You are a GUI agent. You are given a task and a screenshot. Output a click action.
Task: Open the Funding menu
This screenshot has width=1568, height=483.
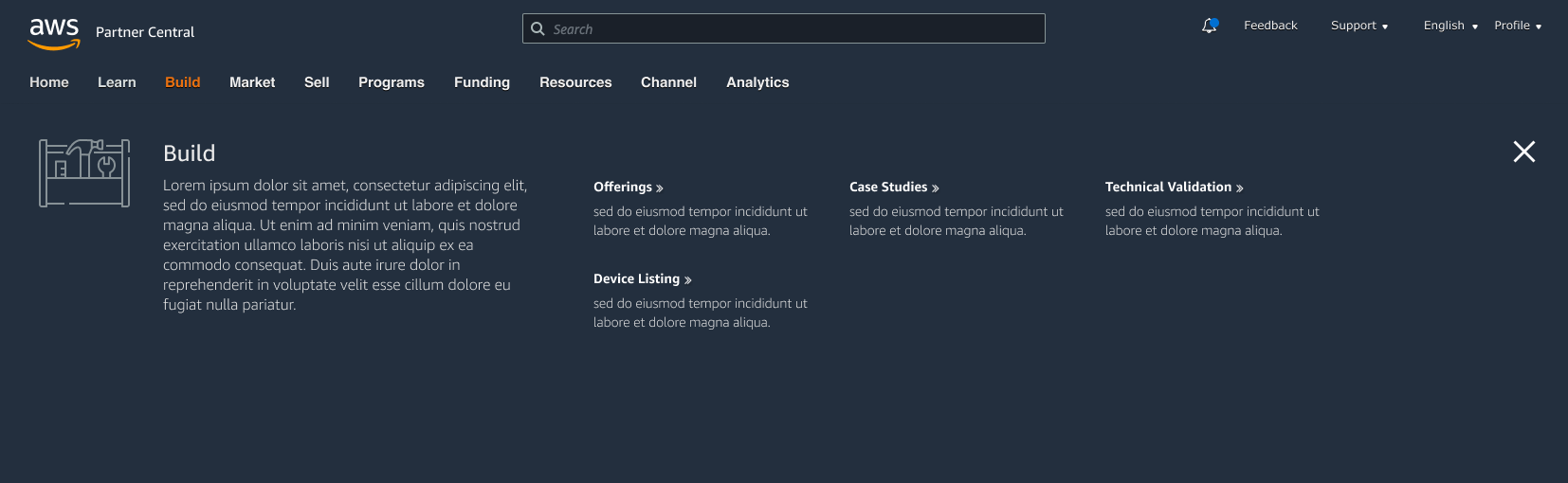tap(482, 82)
